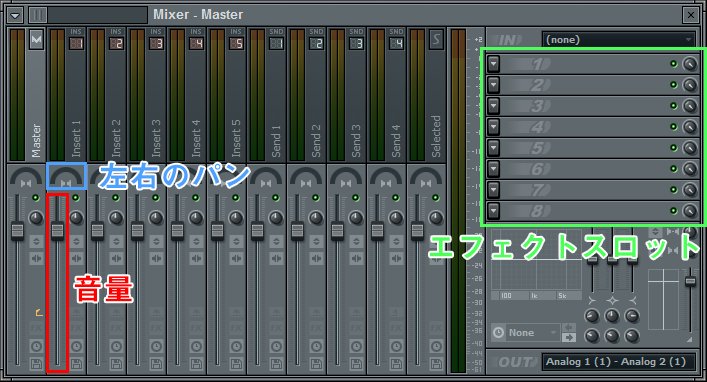Click effect slot 2 mix level knob
The height and width of the screenshot is (382, 707).
690,85
